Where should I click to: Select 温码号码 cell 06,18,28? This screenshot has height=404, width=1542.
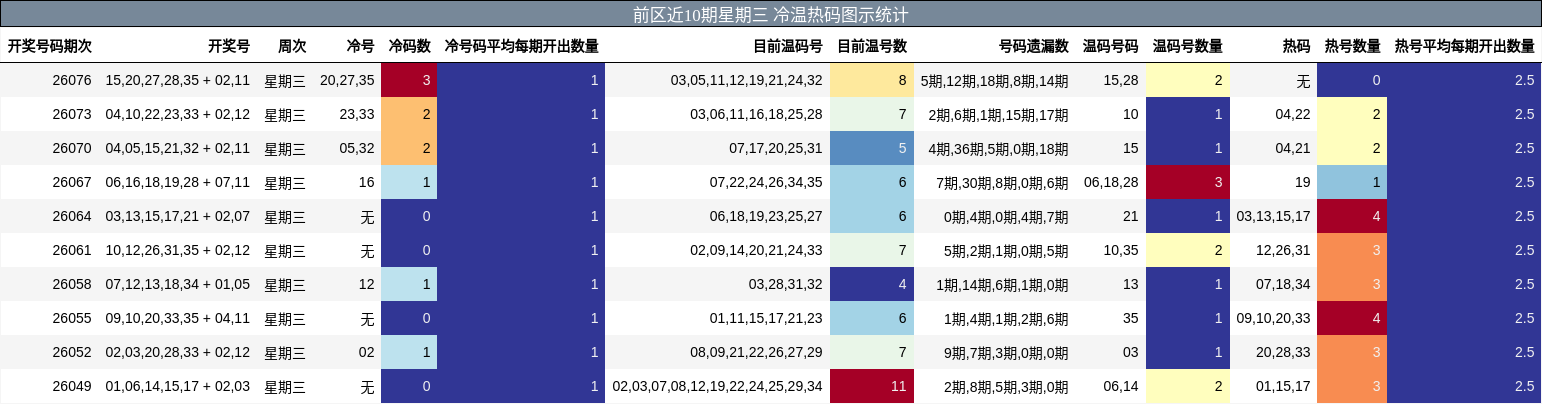[x=1111, y=182]
